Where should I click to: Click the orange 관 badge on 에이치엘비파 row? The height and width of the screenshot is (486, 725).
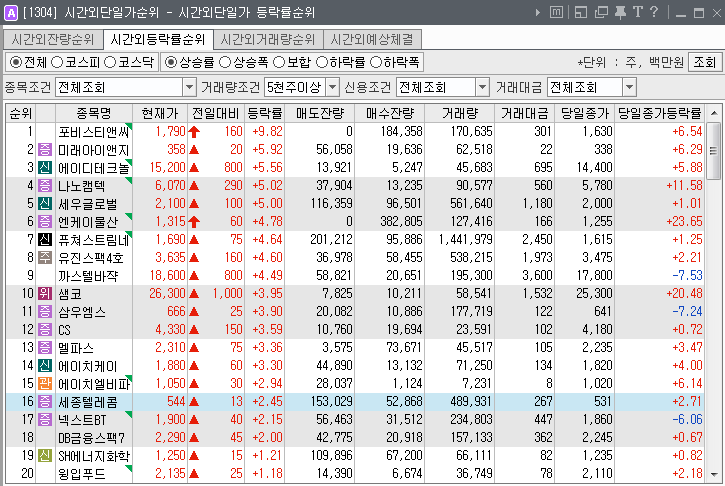pyautogui.click(x=44, y=384)
